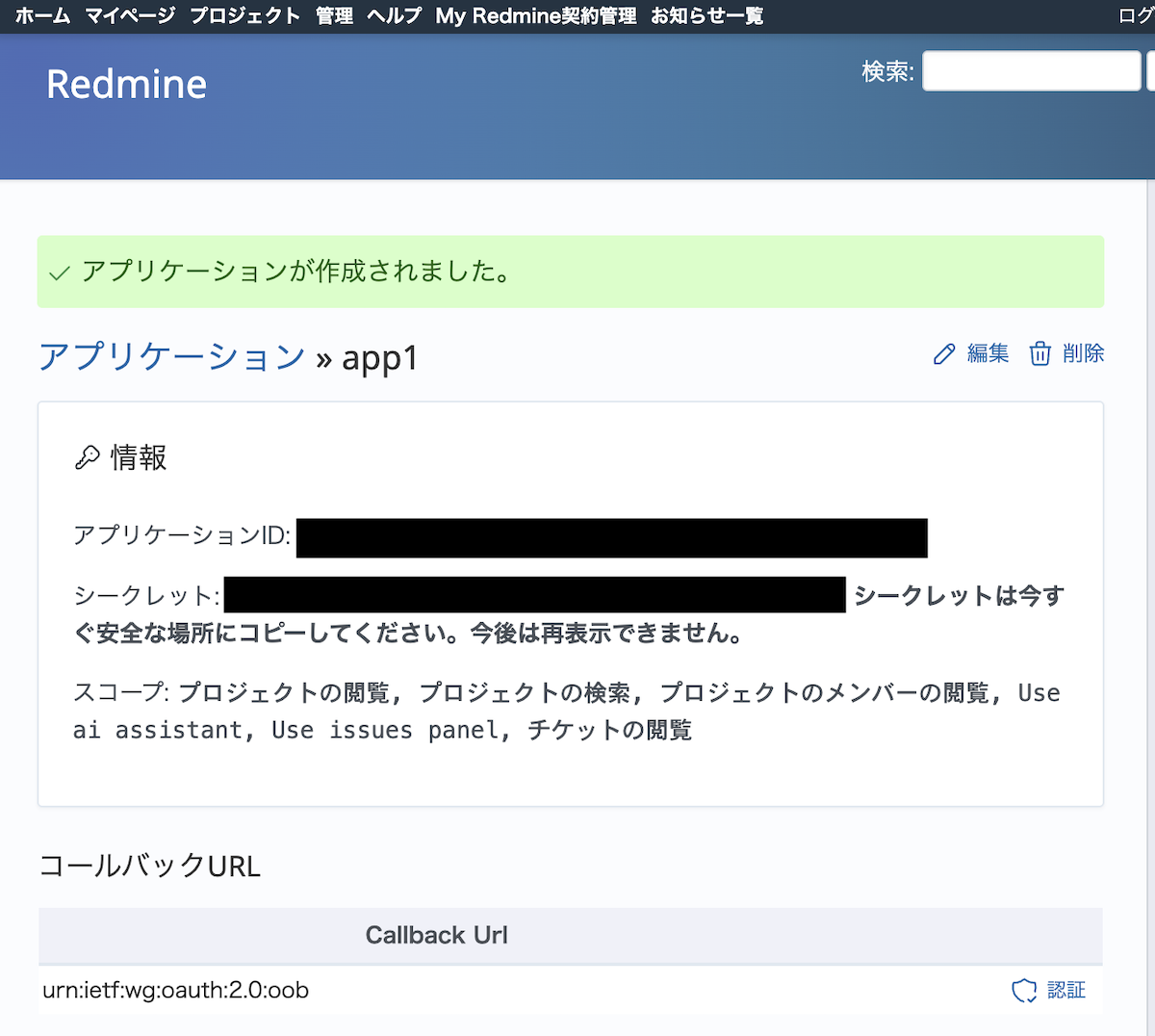Click the 認証 link in the callback row
This screenshot has height=1036, width=1155.
(x=1065, y=991)
